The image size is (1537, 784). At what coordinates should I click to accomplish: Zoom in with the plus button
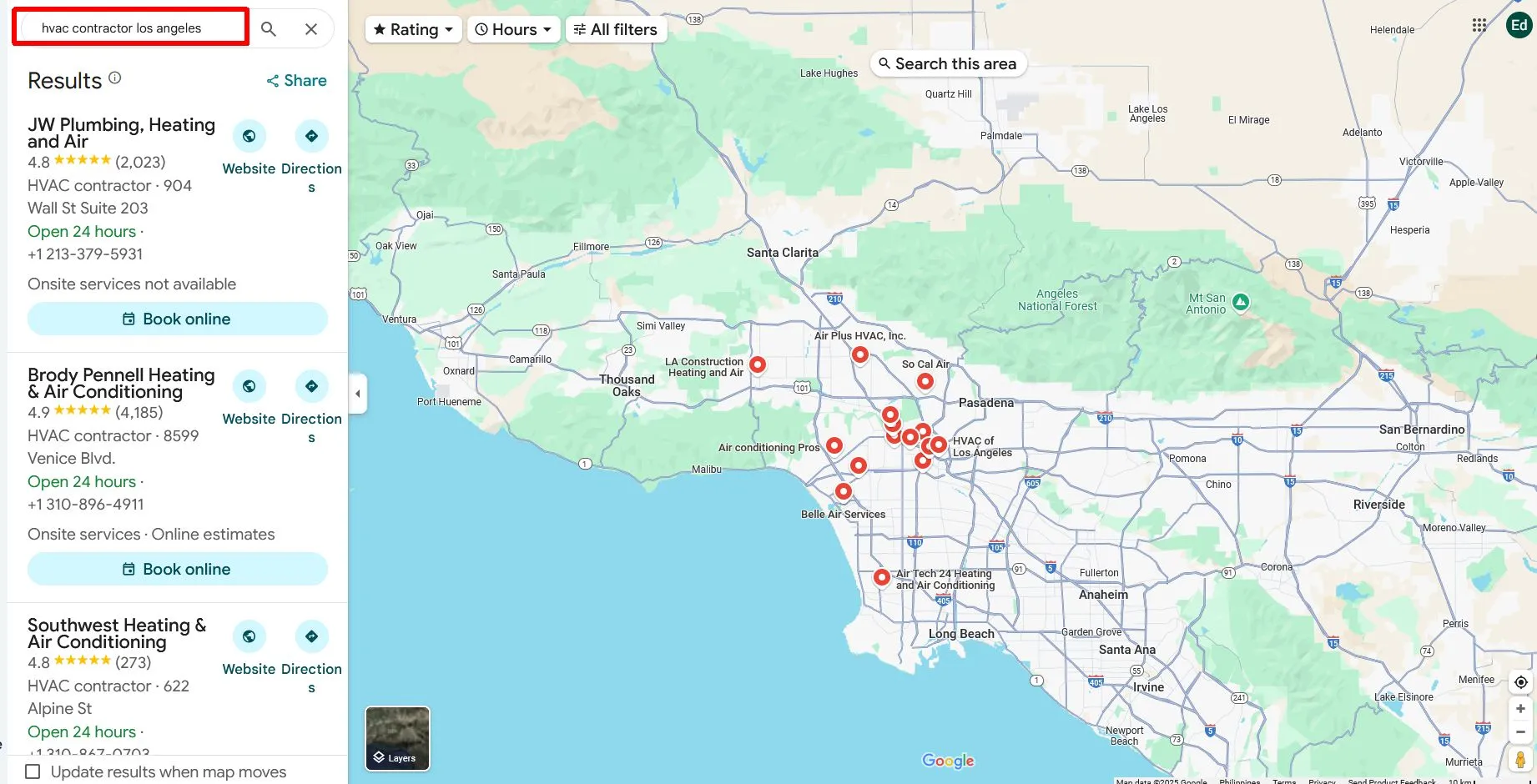tap(1520, 709)
